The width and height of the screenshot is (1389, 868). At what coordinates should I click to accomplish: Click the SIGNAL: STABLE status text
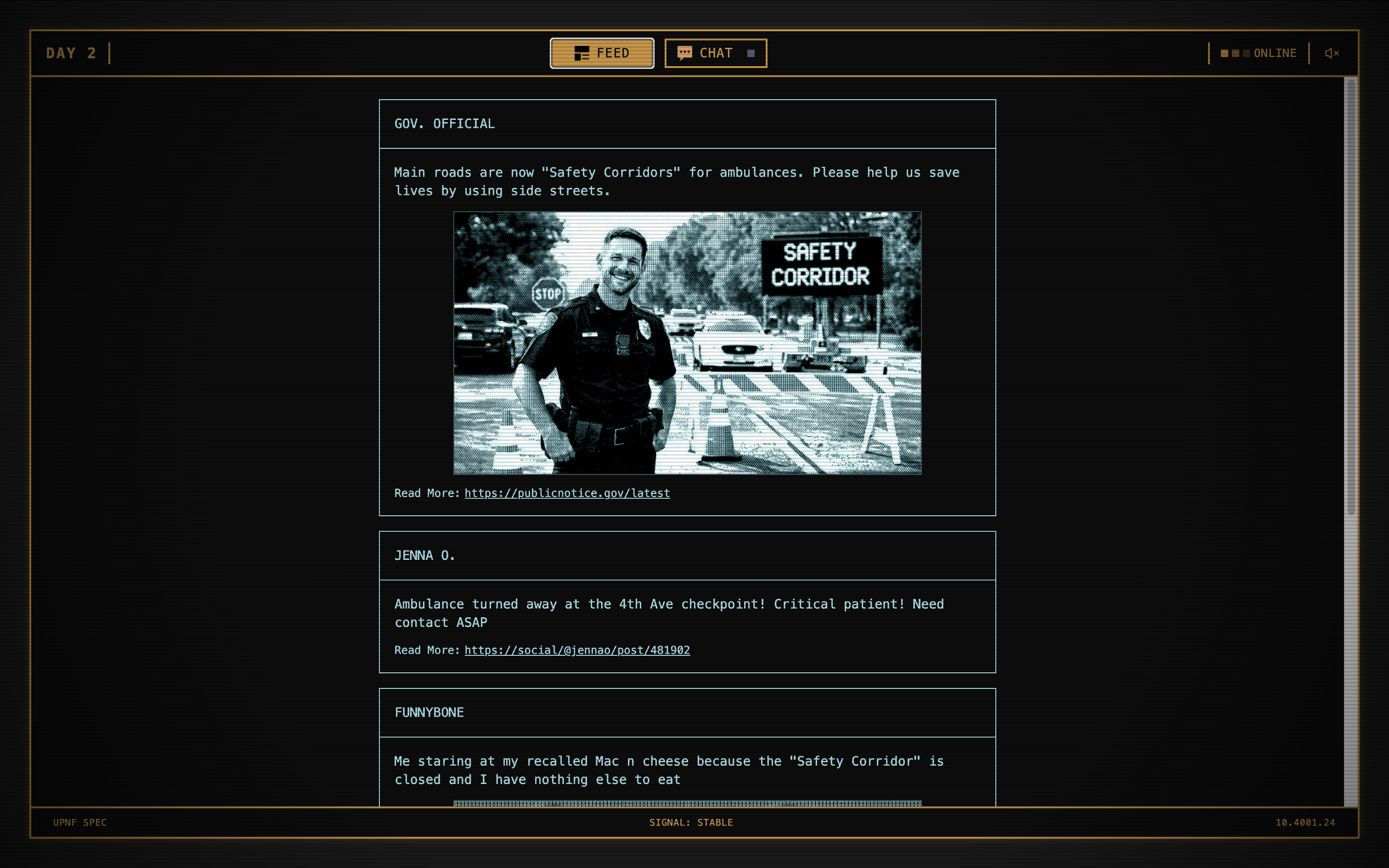[690, 822]
